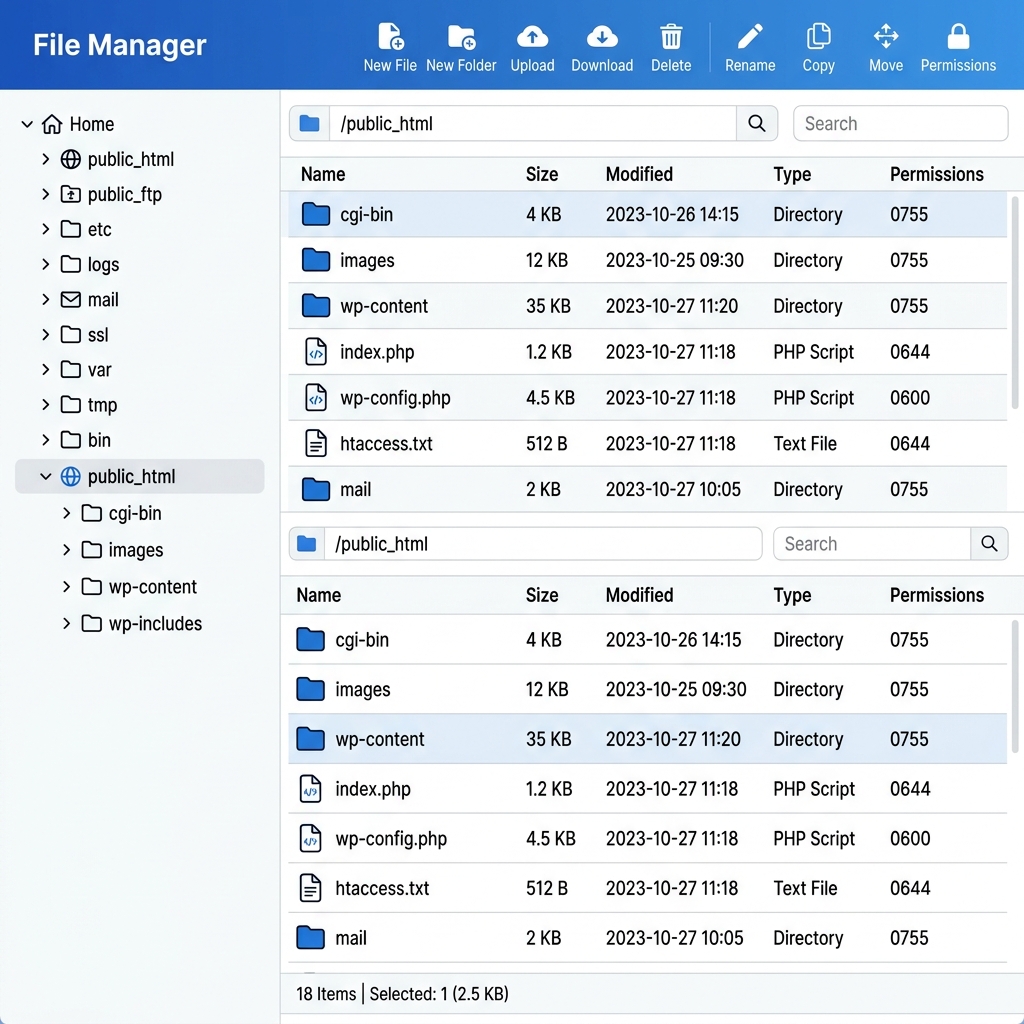The height and width of the screenshot is (1024, 1024).
Task: Click the New Folder toolbar icon
Action: coord(461,37)
